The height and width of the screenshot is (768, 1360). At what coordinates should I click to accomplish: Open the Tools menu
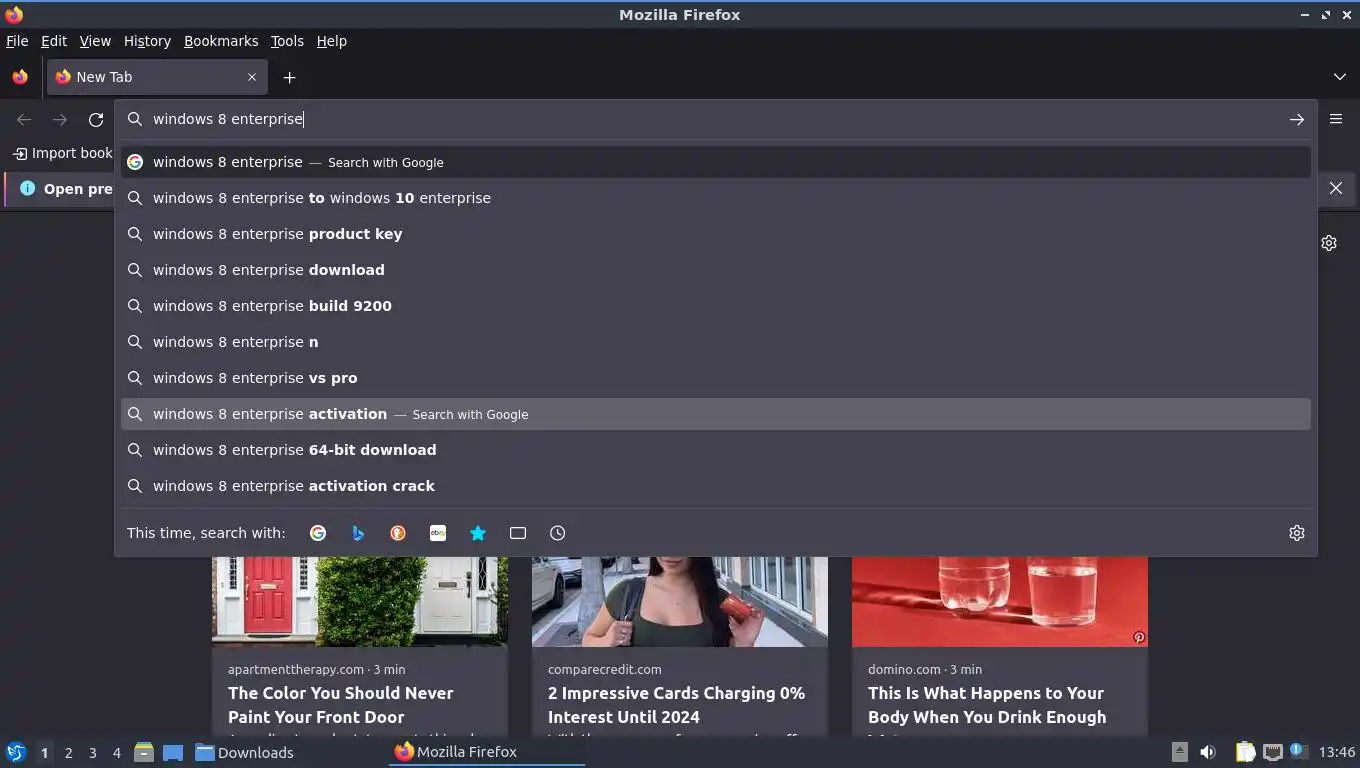pos(287,41)
